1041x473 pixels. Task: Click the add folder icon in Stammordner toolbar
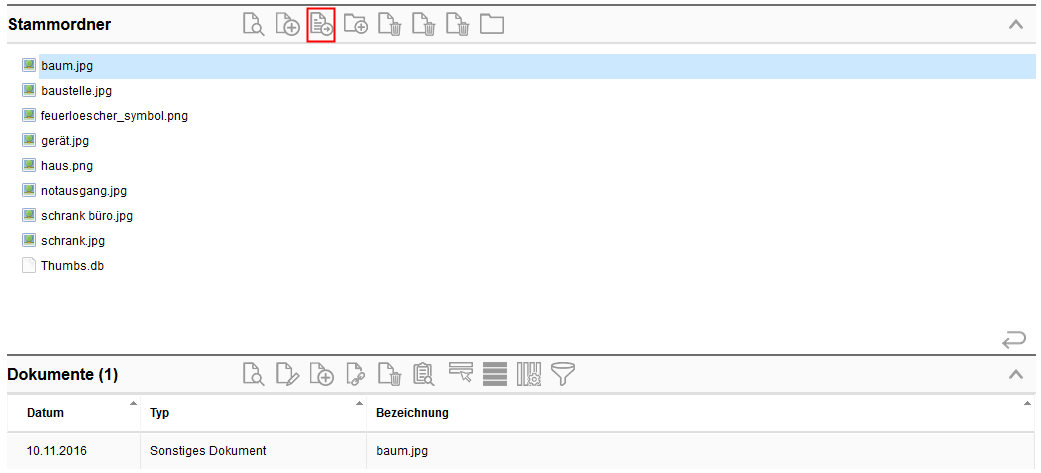click(x=355, y=25)
